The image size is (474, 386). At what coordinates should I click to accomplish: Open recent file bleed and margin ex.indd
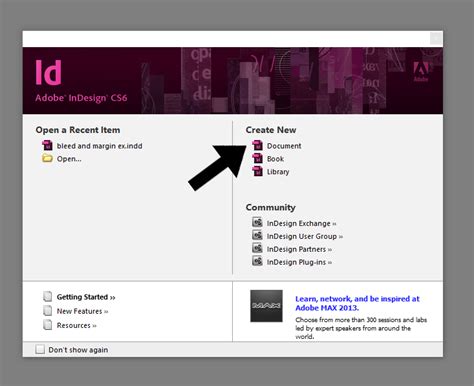pyautogui.click(x=99, y=146)
